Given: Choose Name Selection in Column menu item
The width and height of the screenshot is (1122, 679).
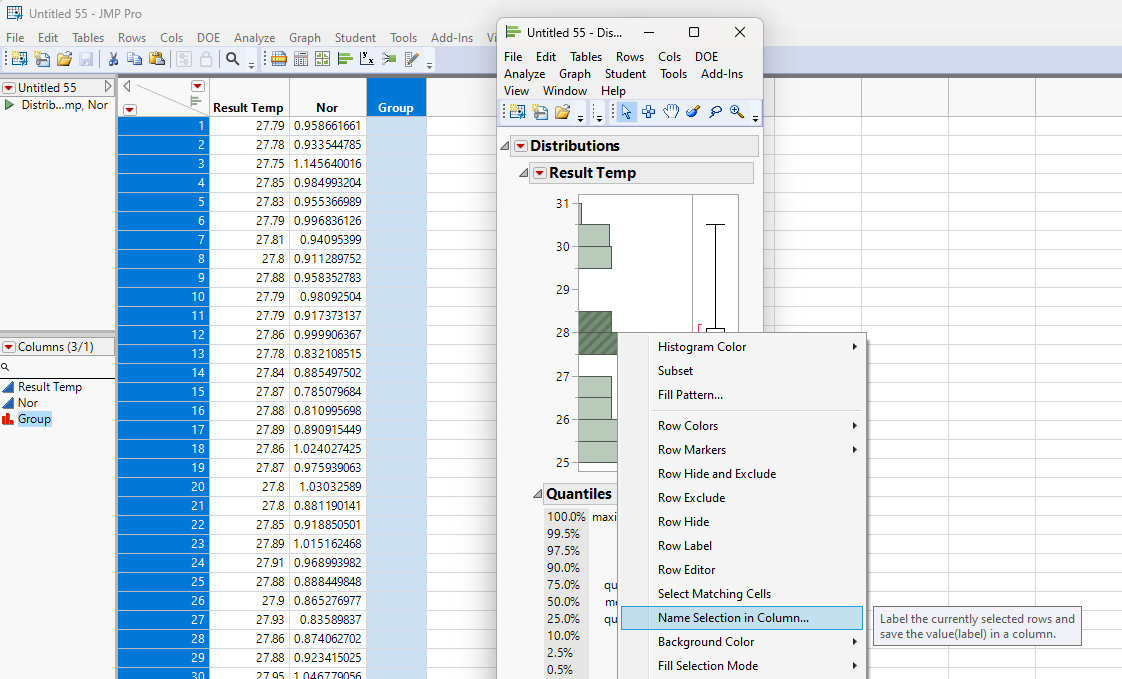Looking at the screenshot, I should pyautogui.click(x=733, y=618).
